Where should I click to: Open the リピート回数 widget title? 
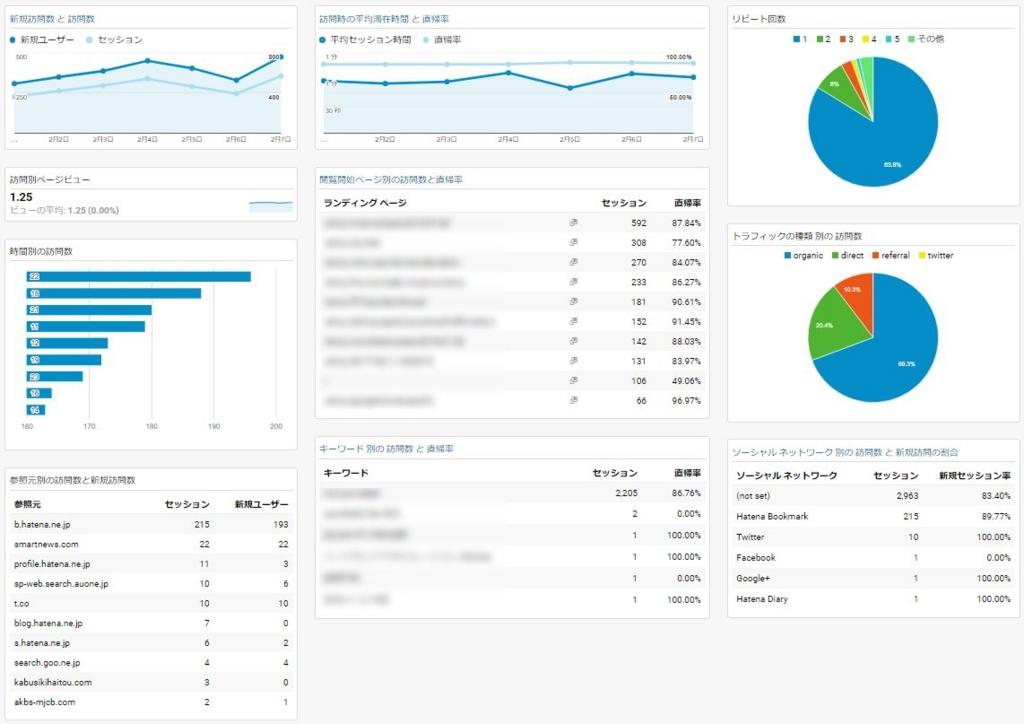click(759, 19)
